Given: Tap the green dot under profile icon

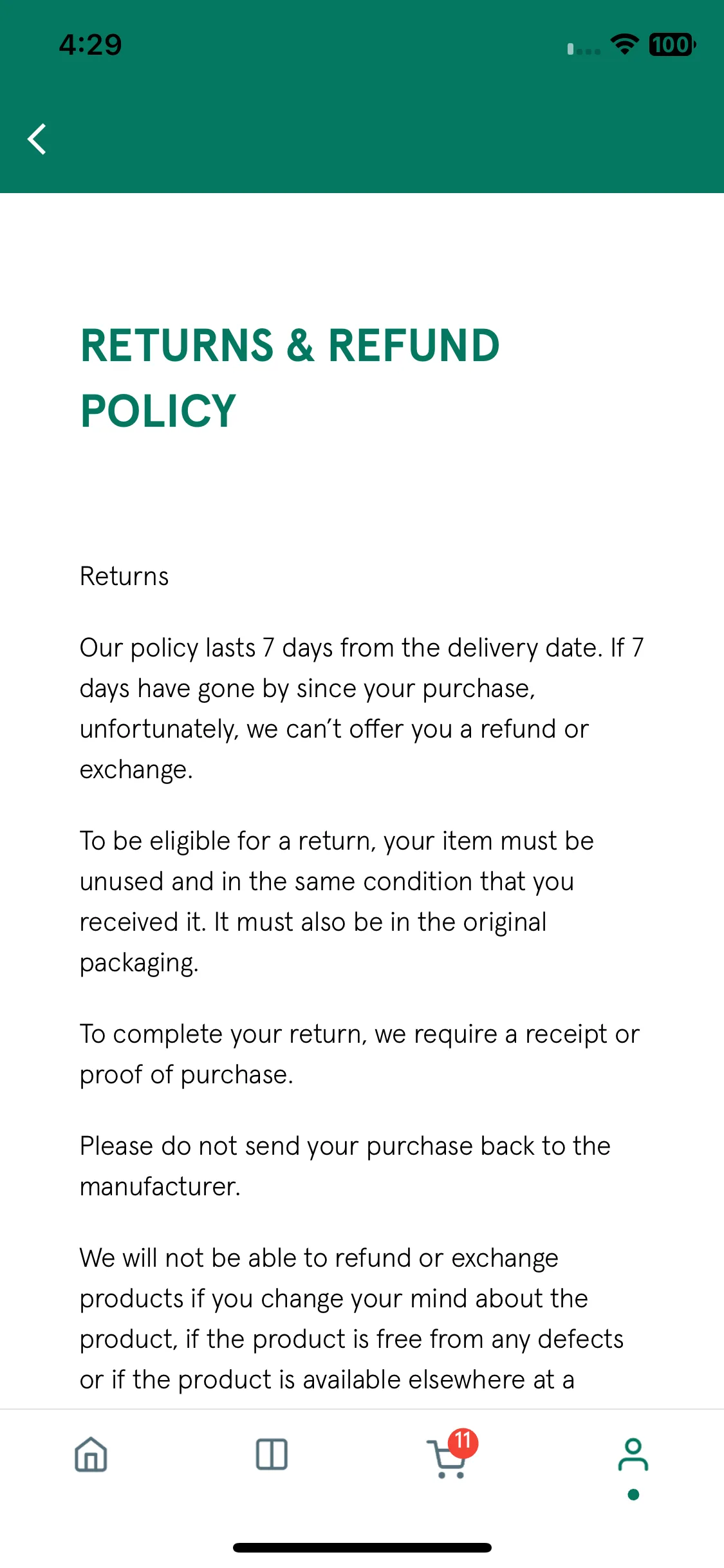Looking at the screenshot, I should (633, 1495).
